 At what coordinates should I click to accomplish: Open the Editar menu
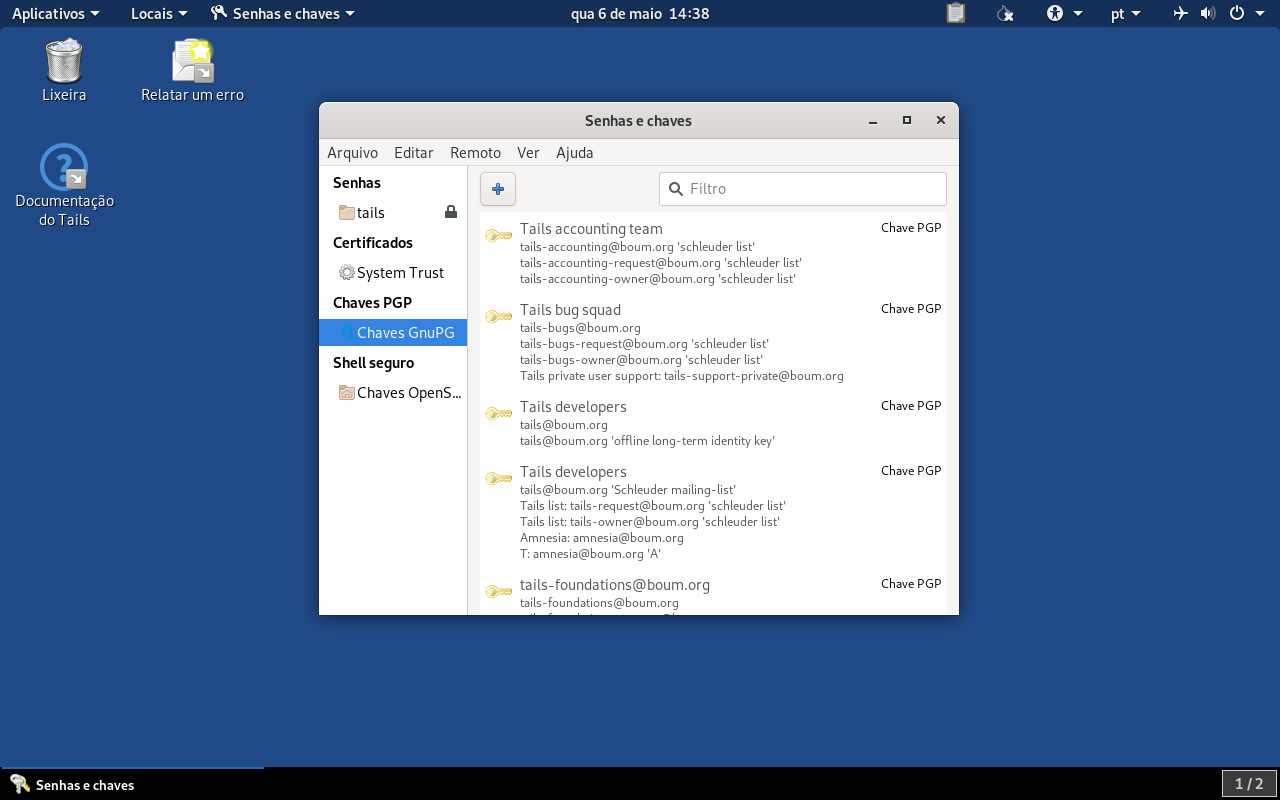point(413,153)
